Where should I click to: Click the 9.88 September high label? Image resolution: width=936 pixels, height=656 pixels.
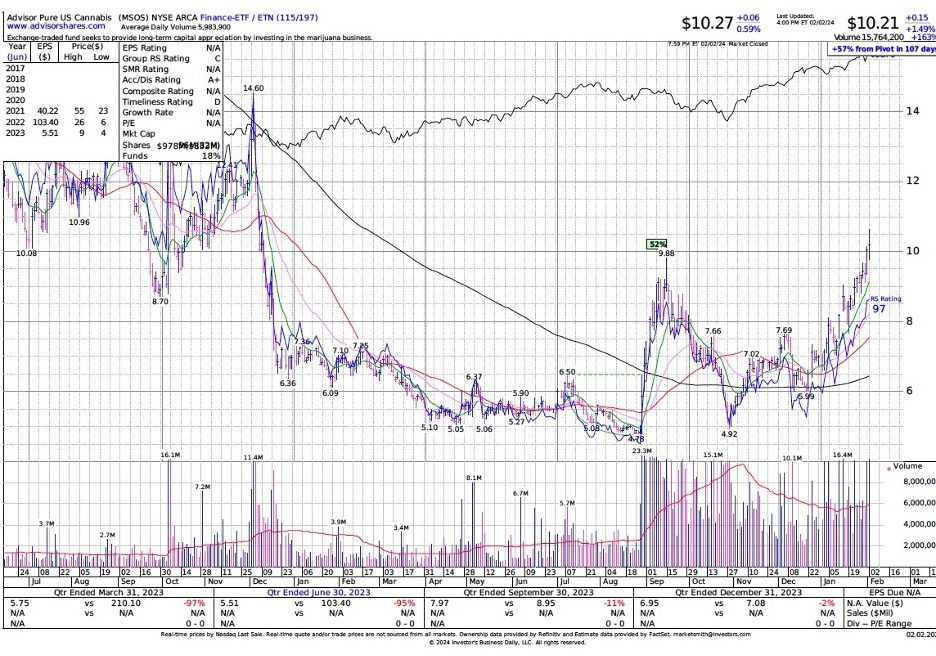pos(666,253)
